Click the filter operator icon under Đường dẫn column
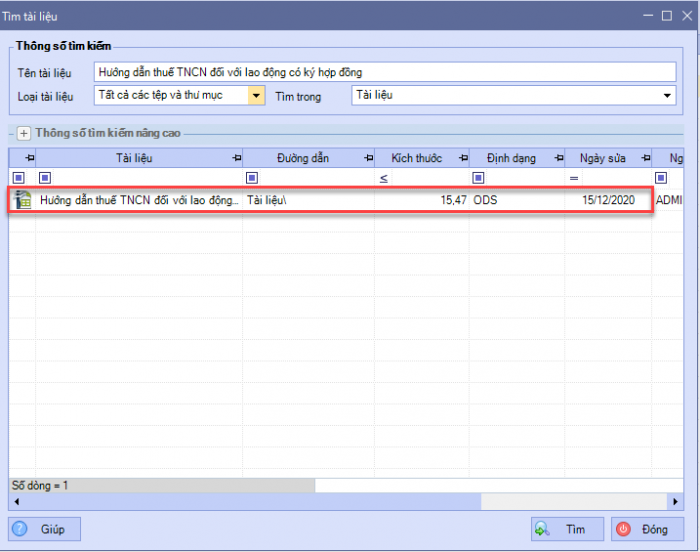 pyautogui.click(x=251, y=178)
